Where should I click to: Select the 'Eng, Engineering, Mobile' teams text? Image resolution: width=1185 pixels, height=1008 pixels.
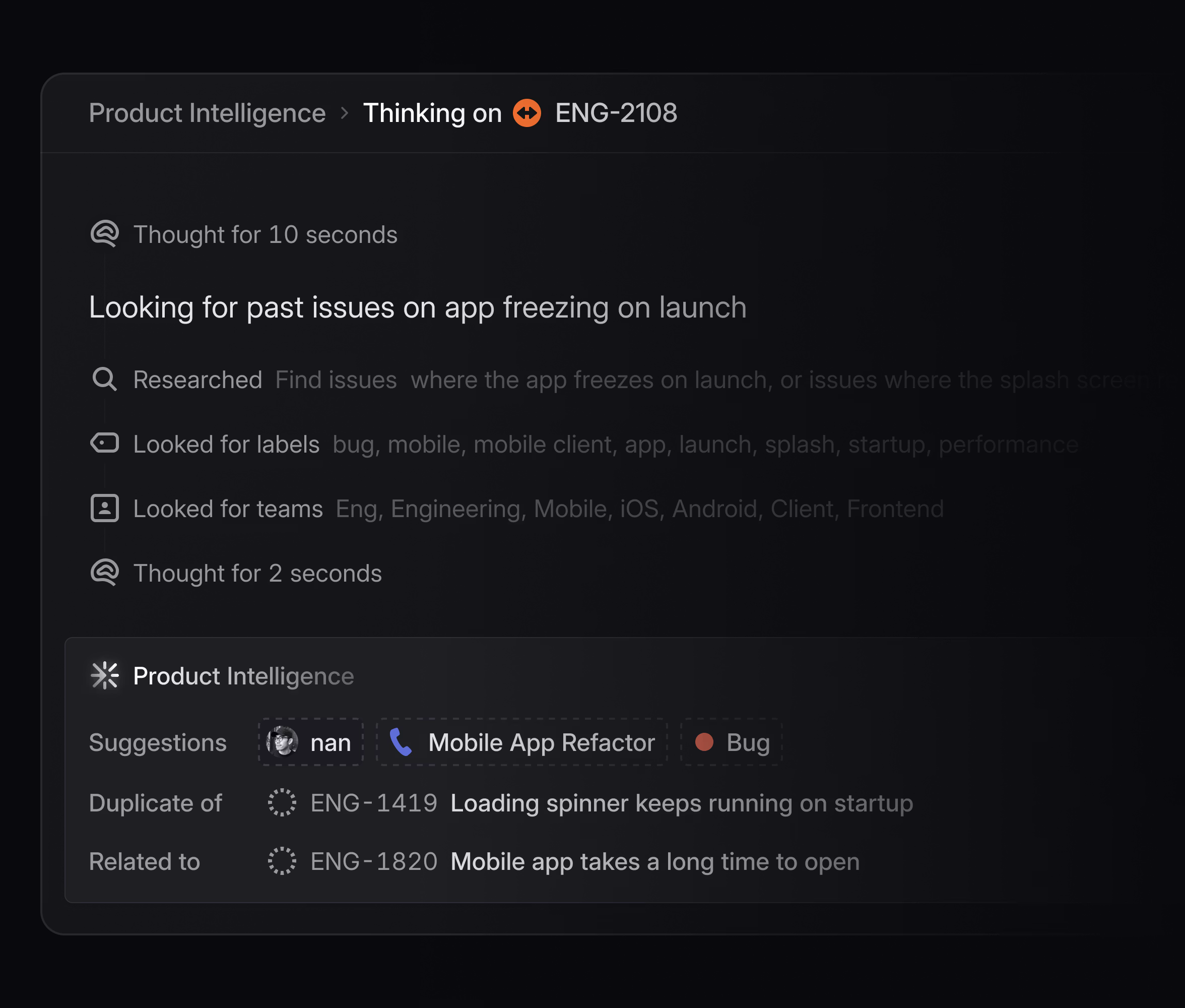[640, 509]
